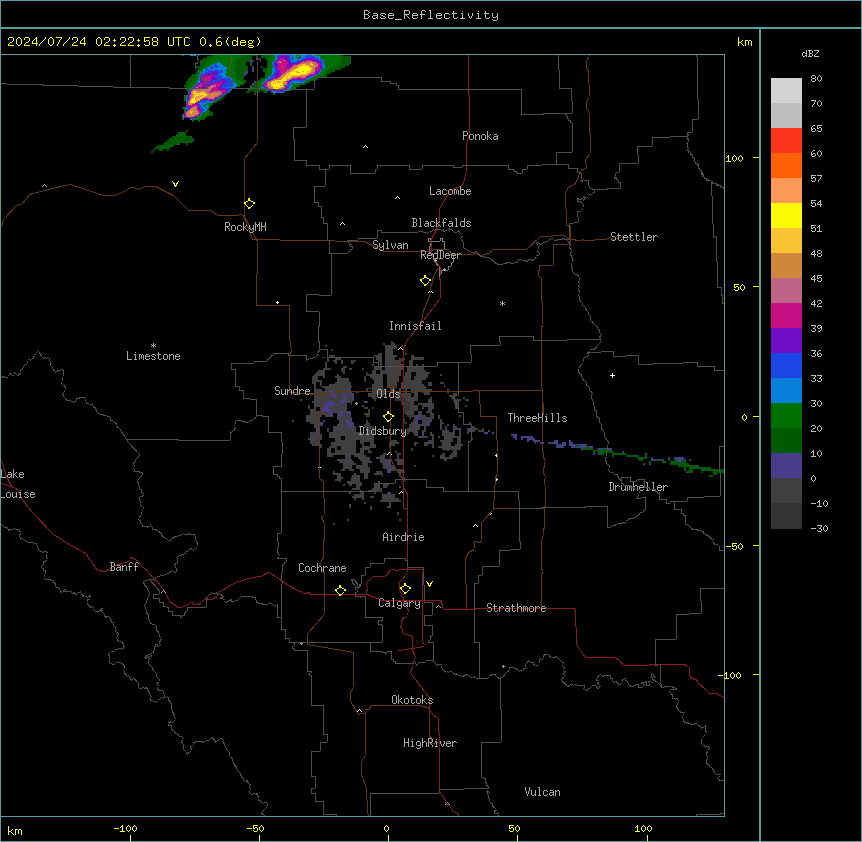
Task: Click the RockyMH label
Action: (x=245, y=227)
